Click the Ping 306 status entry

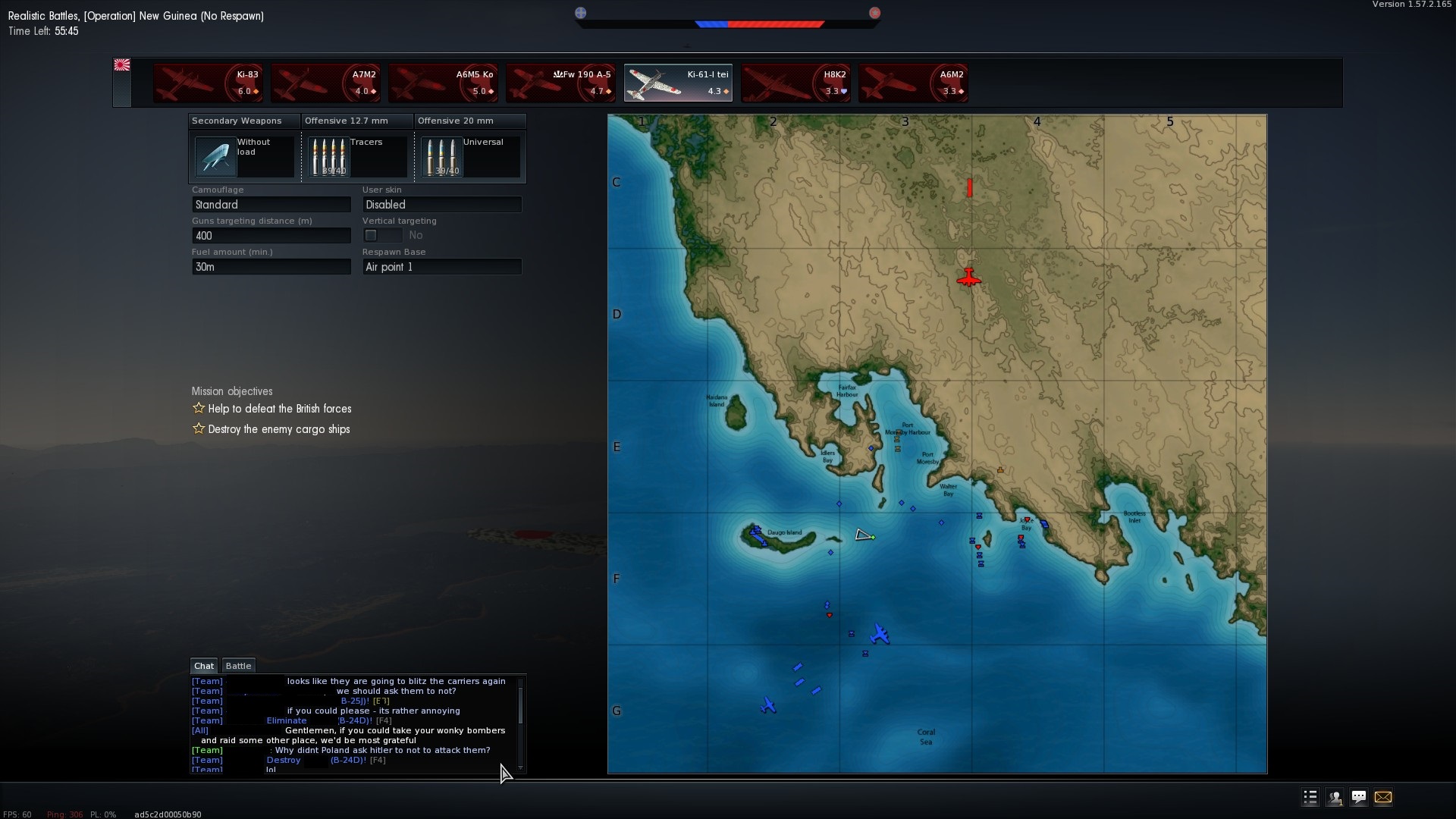coord(64,814)
